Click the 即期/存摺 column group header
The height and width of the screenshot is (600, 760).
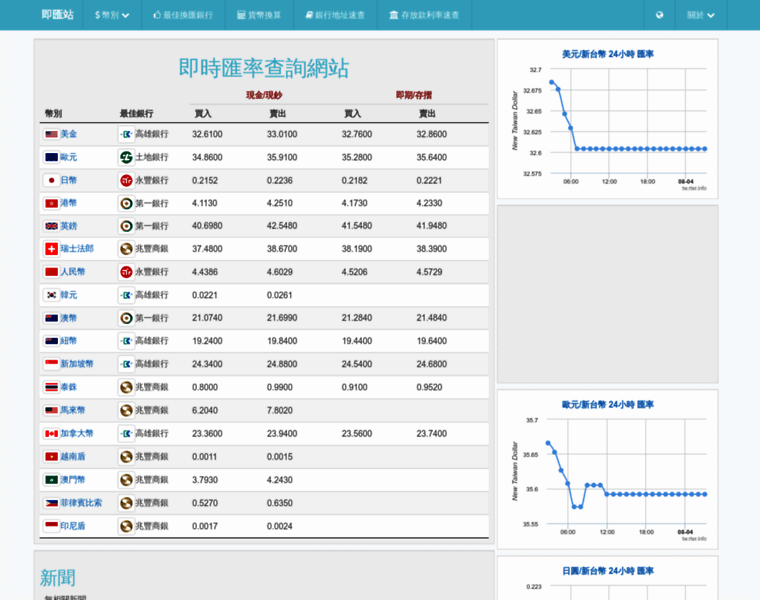(x=413, y=95)
